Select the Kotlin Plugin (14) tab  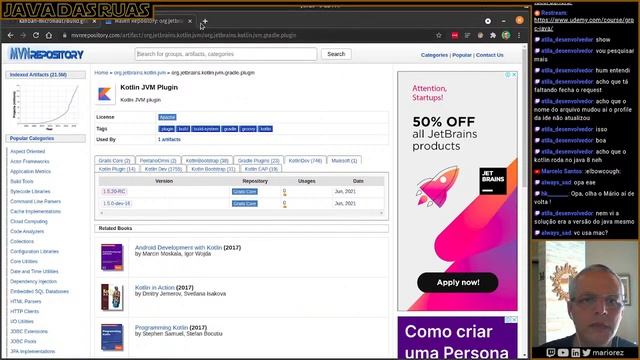pos(117,169)
